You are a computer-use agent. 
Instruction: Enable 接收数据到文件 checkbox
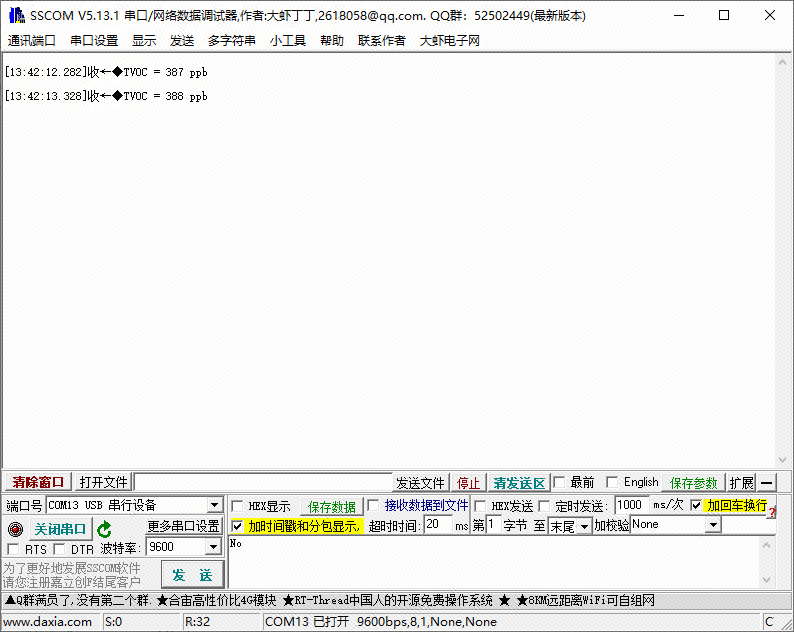click(373, 505)
